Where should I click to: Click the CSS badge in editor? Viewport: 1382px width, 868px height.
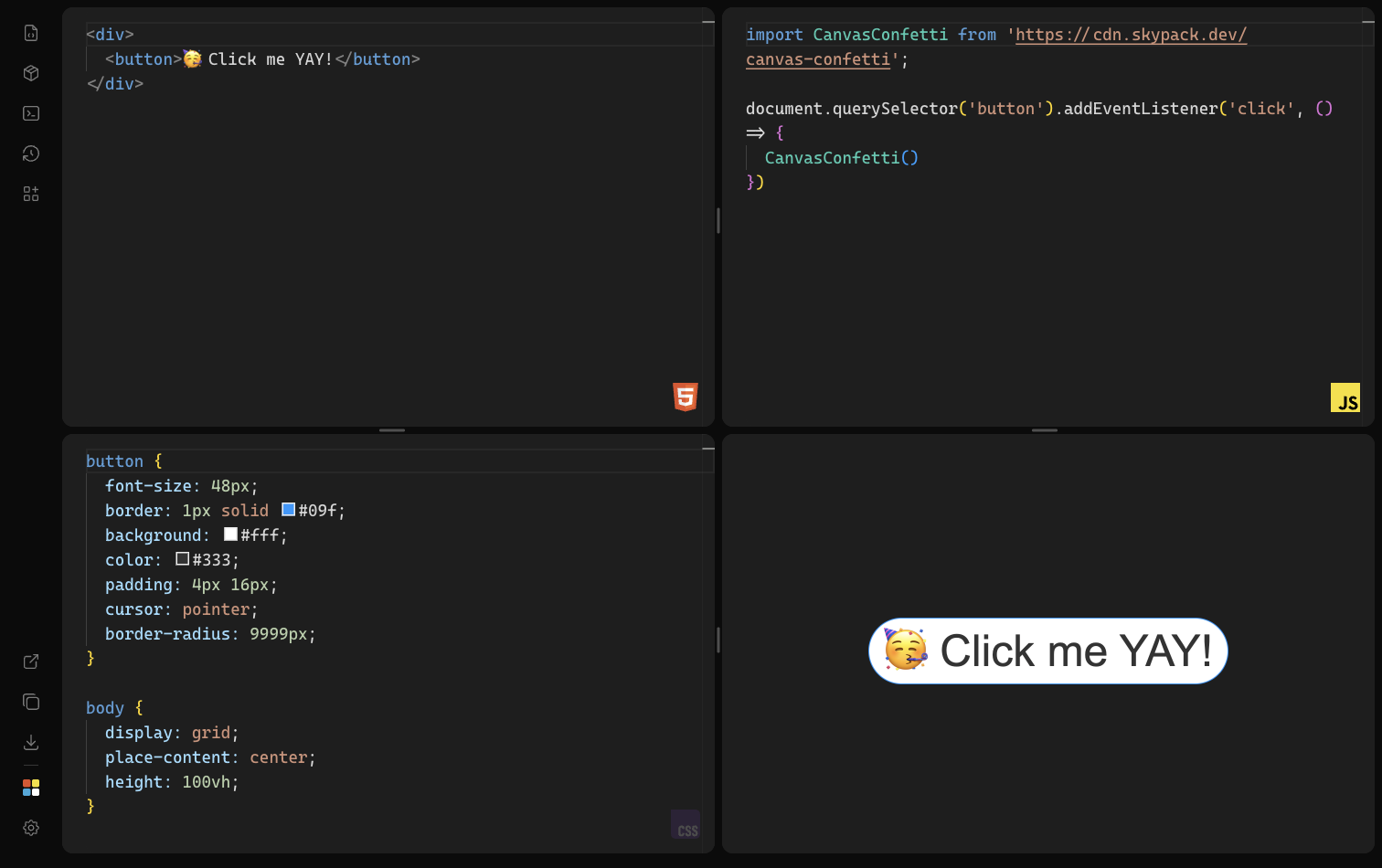686,824
